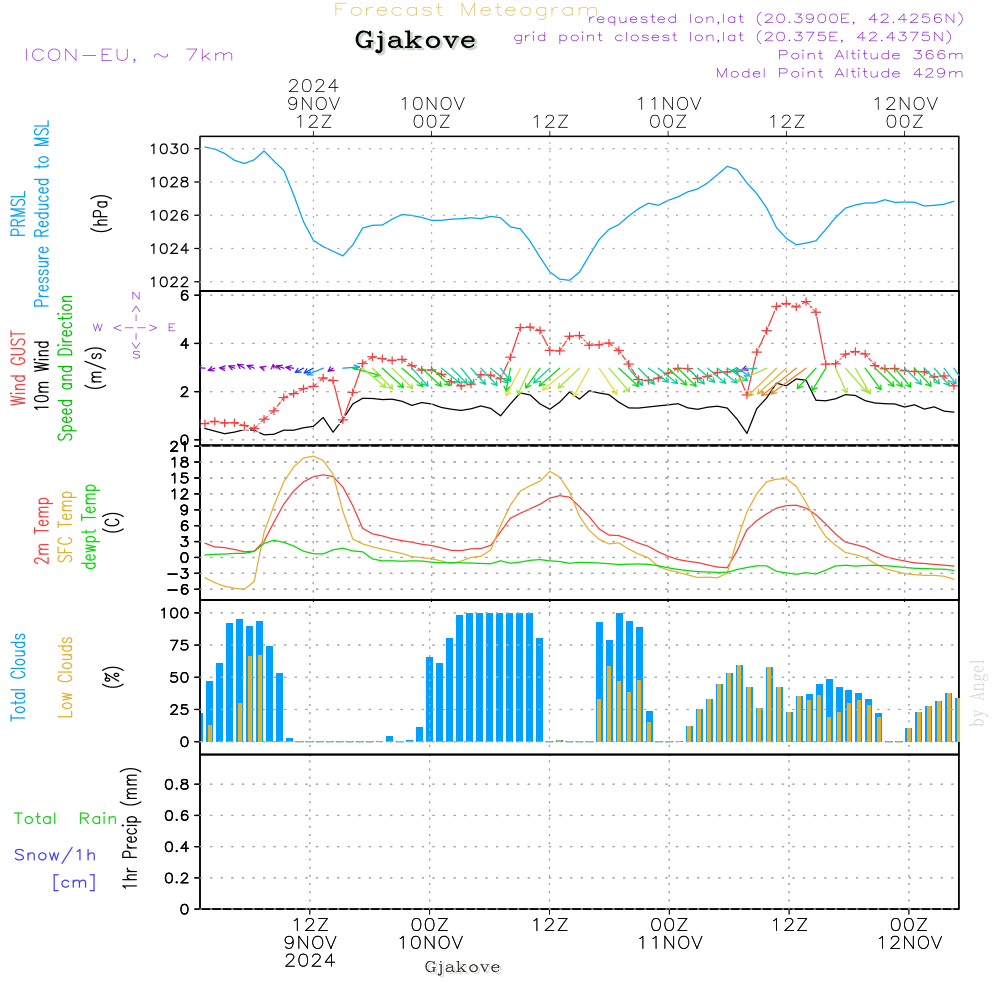Viewport: 1000px width, 1000px height.
Task: Click the green 'dewpt Temp' legend label
Action: pyautogui.click(x=89, y=527)
